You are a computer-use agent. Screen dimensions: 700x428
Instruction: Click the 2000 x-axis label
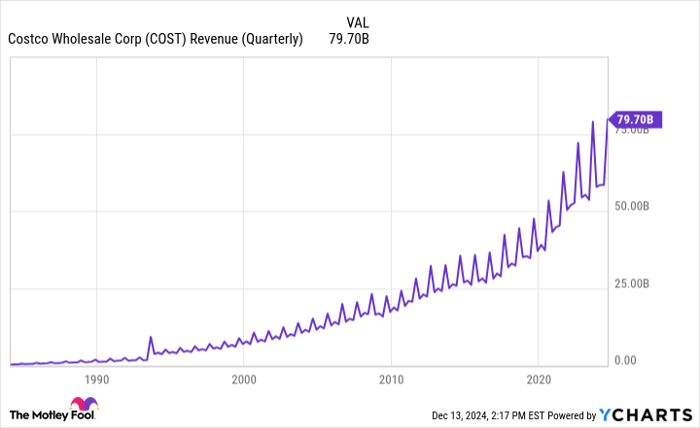(x=244, y=380)
